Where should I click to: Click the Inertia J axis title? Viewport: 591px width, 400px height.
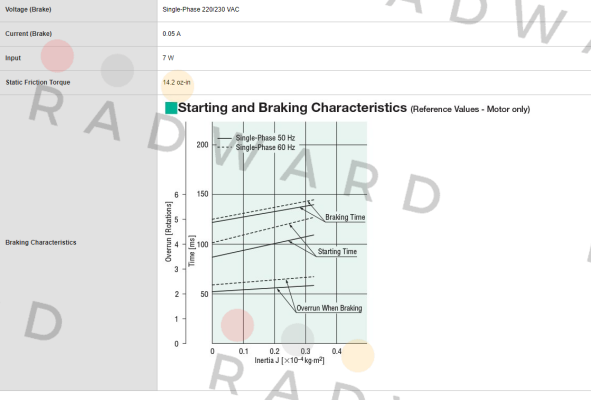pyautogui.click(x=289, y=360)
